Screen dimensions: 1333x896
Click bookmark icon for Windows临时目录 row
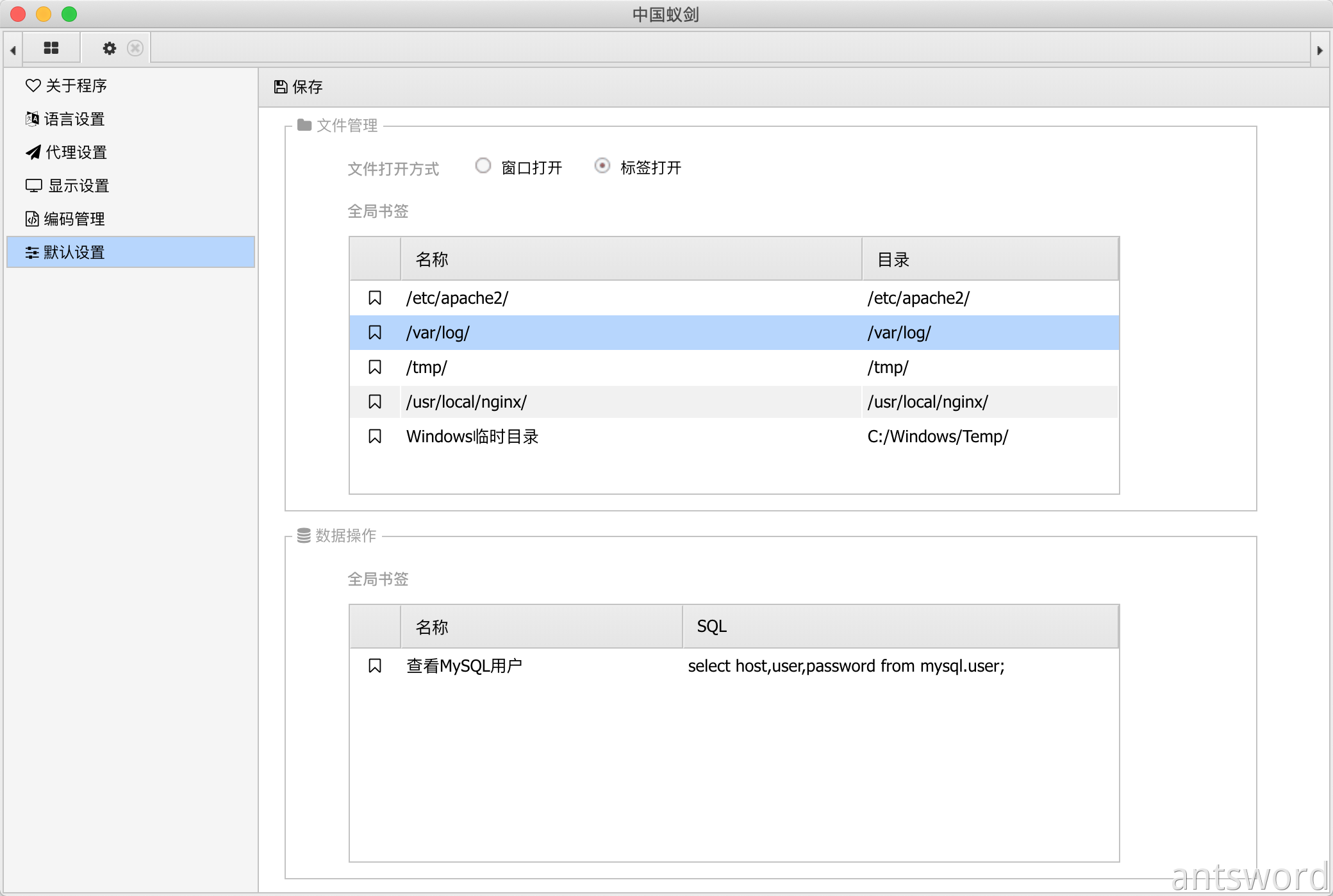coord(375,436)
